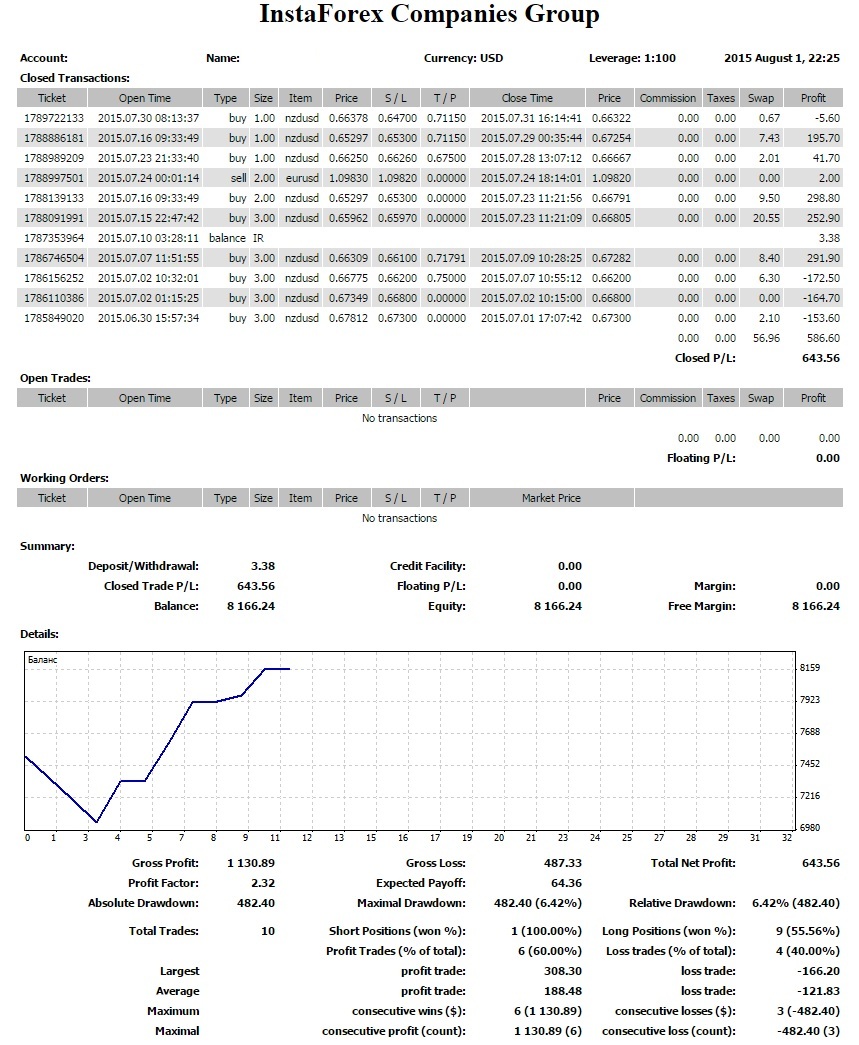859x1045 pixels.
Task: Select the profit trades value "6 (60.00%)"
Action: [x=550, y=951]
